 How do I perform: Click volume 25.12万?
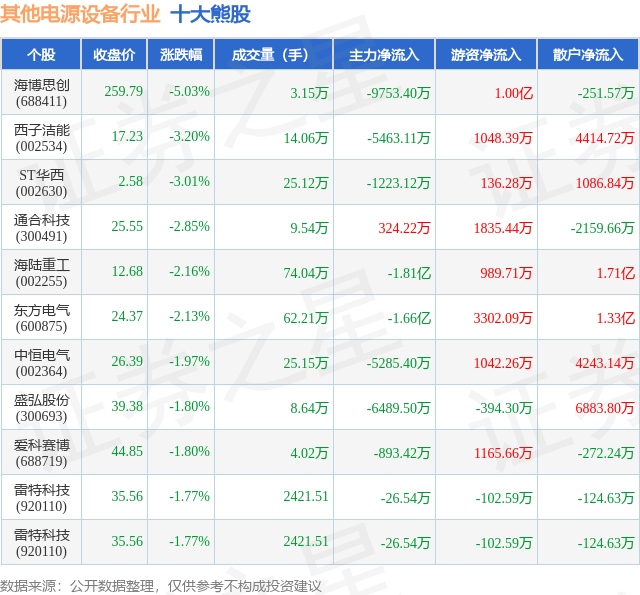point(306,183)
